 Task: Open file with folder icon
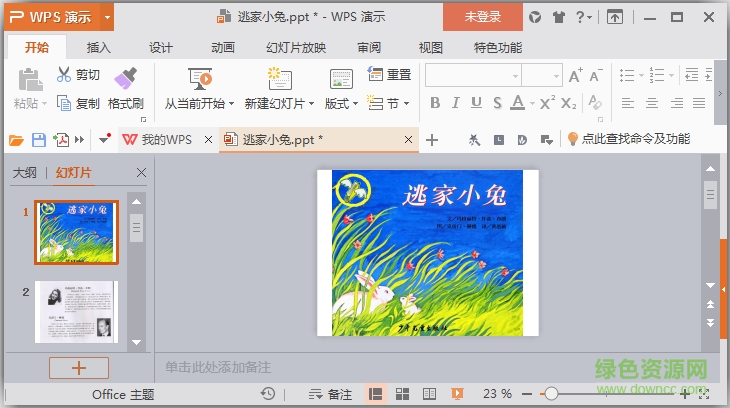(16, 140)
